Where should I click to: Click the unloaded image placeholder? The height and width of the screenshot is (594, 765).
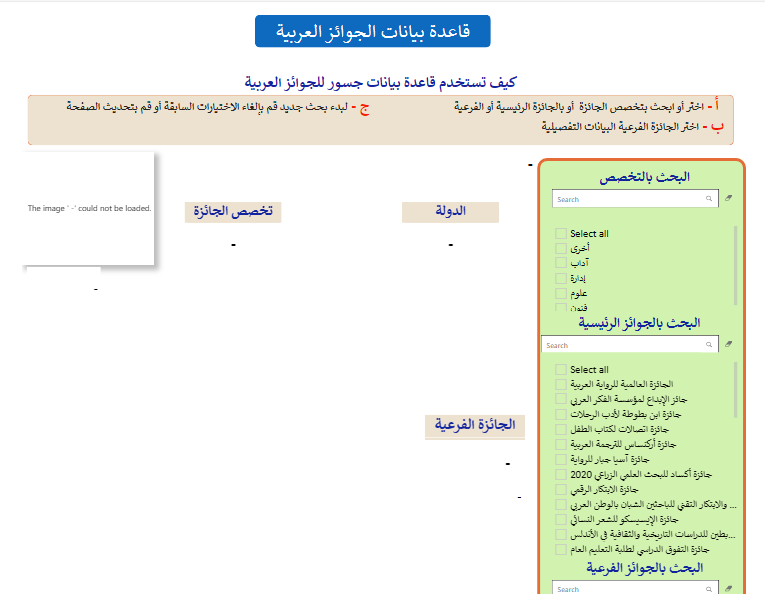point(88,208)
